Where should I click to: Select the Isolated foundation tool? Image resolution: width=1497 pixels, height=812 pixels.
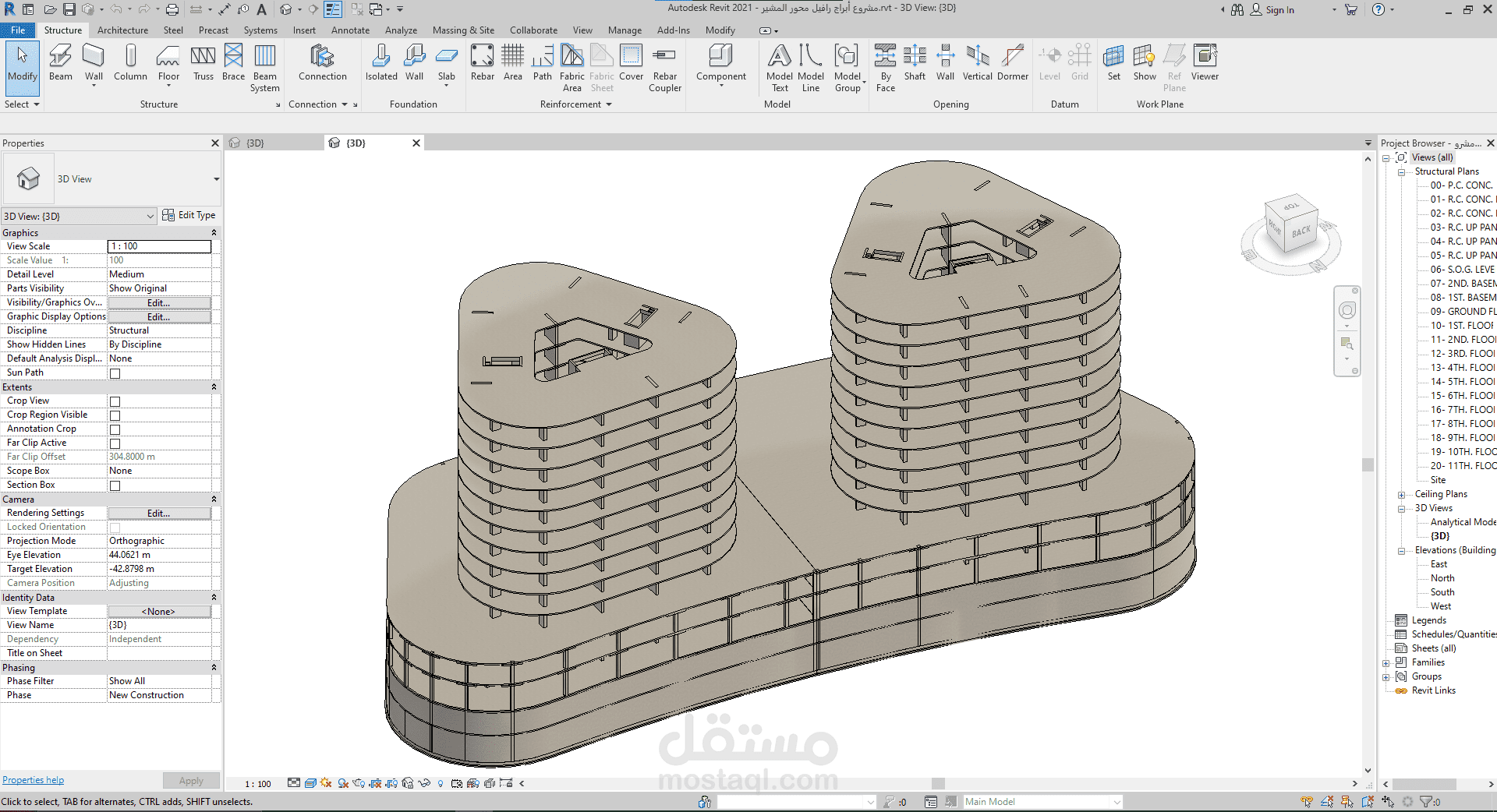(381, 62)
